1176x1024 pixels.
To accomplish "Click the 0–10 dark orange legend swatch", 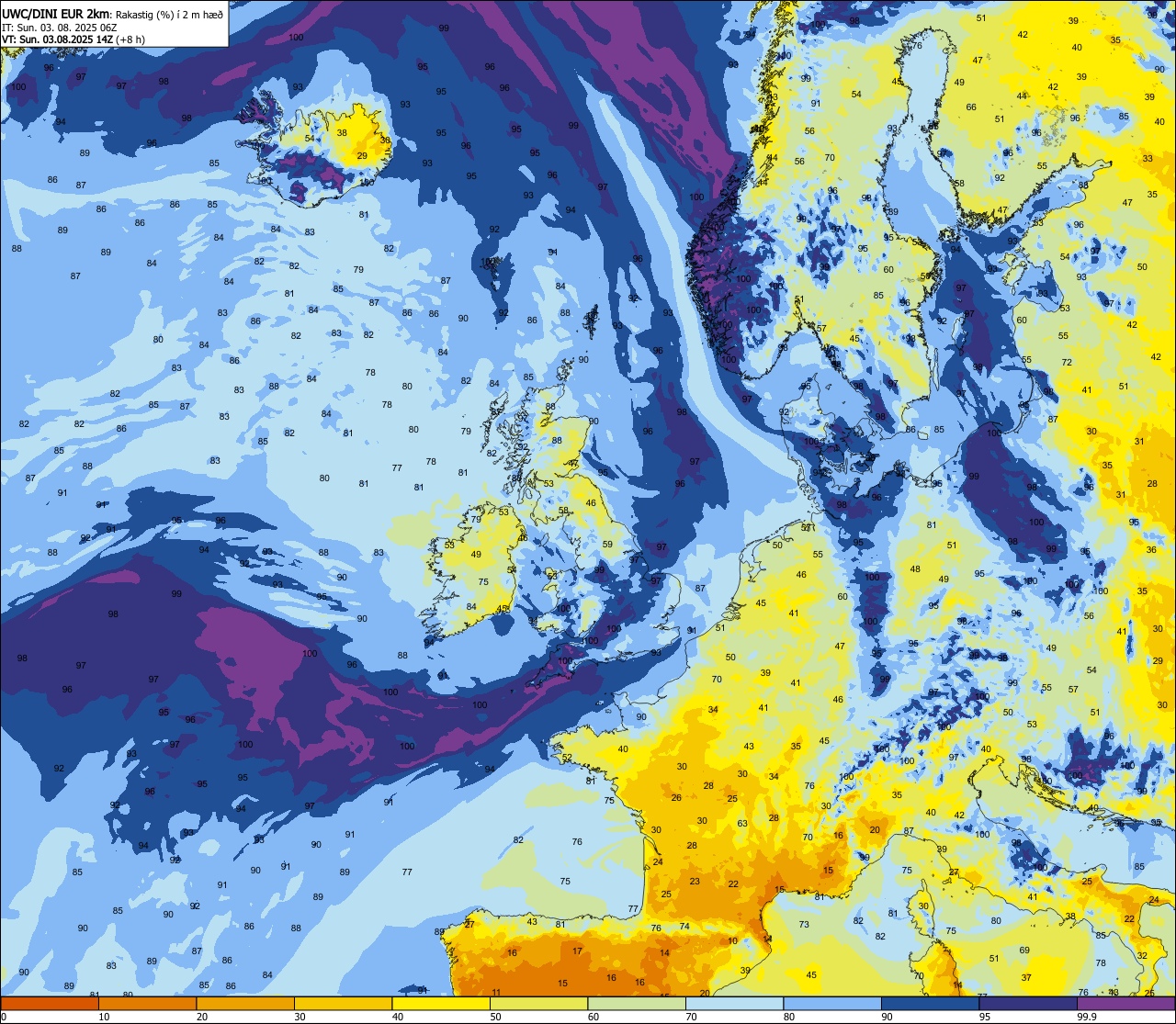I will (50, 1003).
